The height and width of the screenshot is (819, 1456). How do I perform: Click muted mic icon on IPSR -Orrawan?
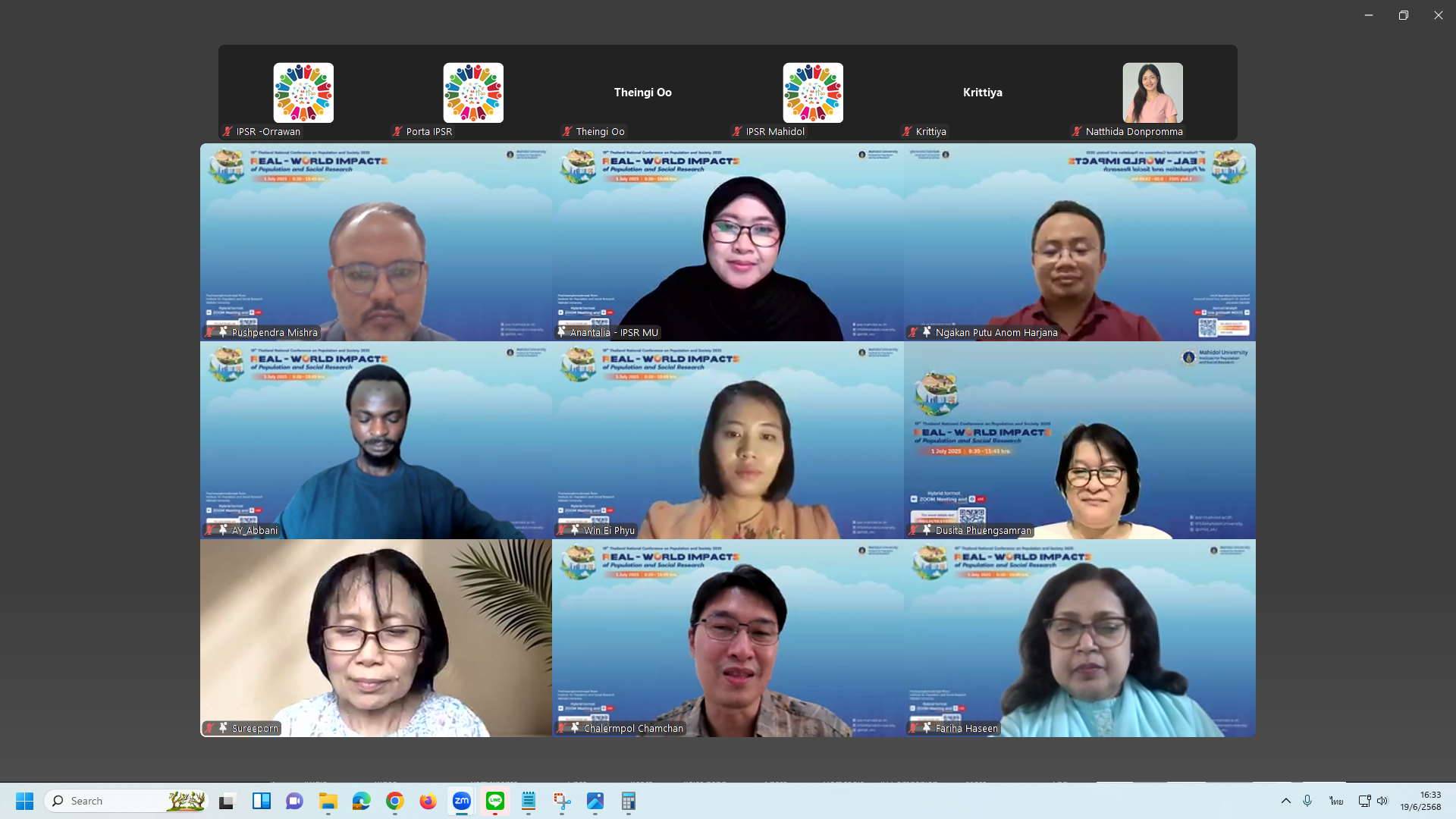[227, 131]
